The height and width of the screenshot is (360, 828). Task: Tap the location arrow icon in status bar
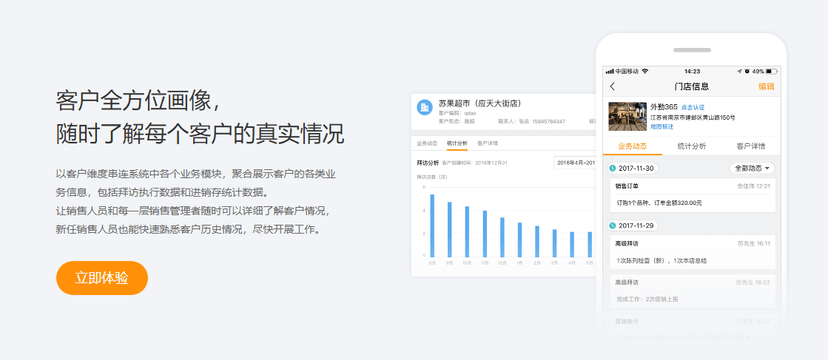[x=739, y=71]
